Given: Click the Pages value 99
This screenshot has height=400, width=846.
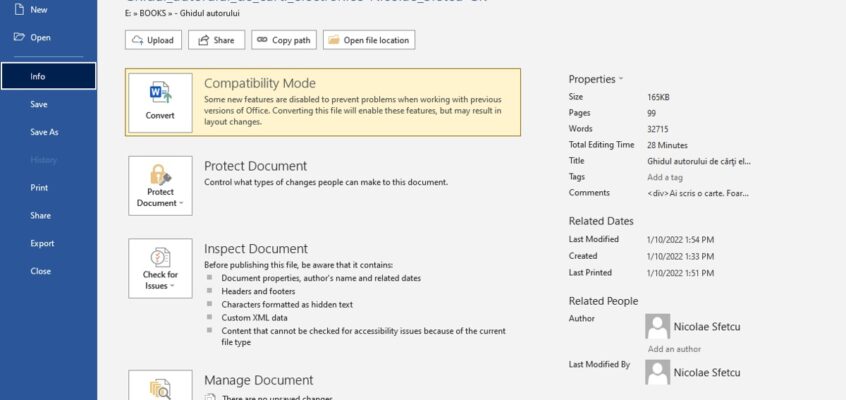Looking at the screenshot, I should 651,113.
